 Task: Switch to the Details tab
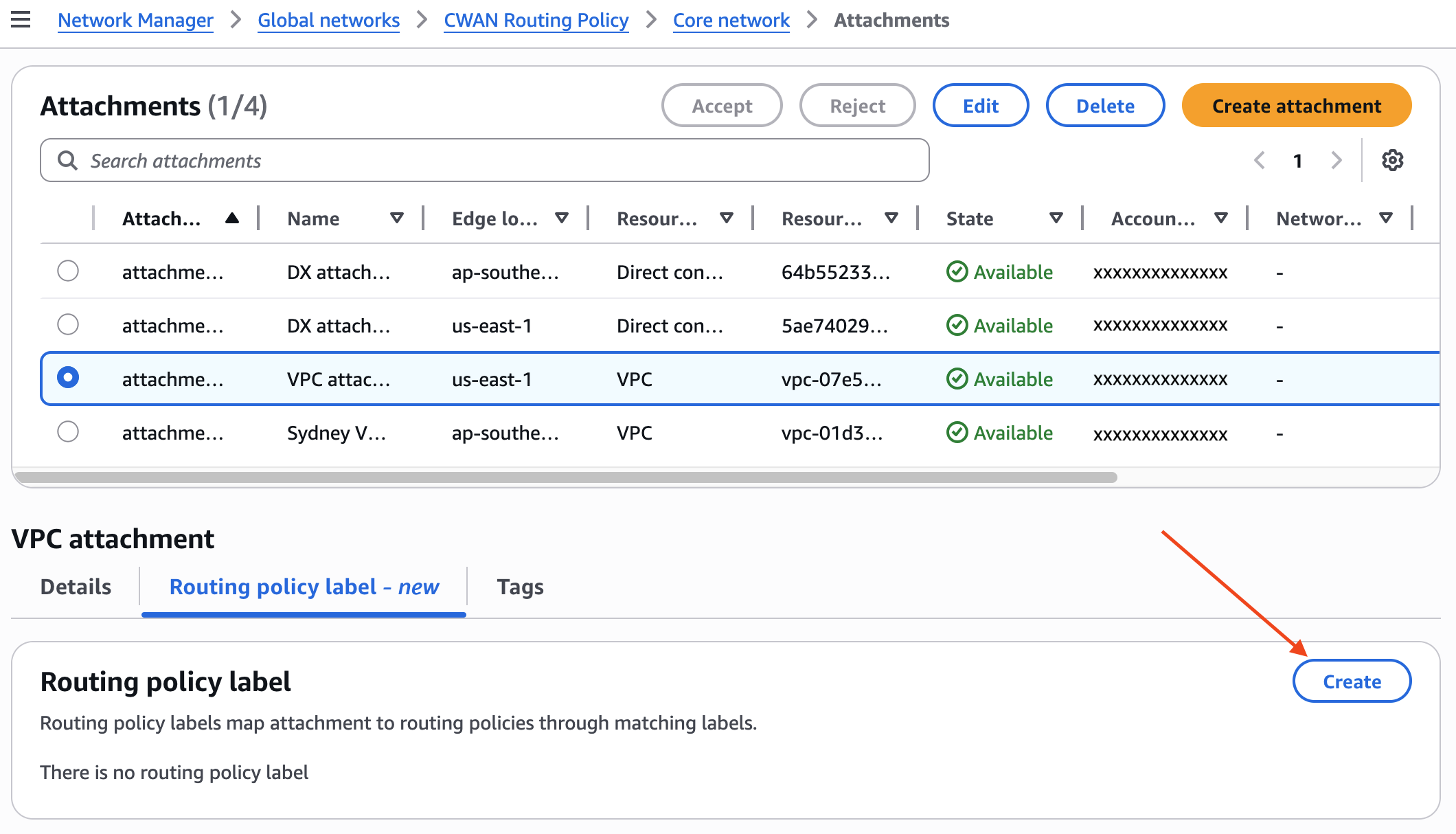pos(75,587)
